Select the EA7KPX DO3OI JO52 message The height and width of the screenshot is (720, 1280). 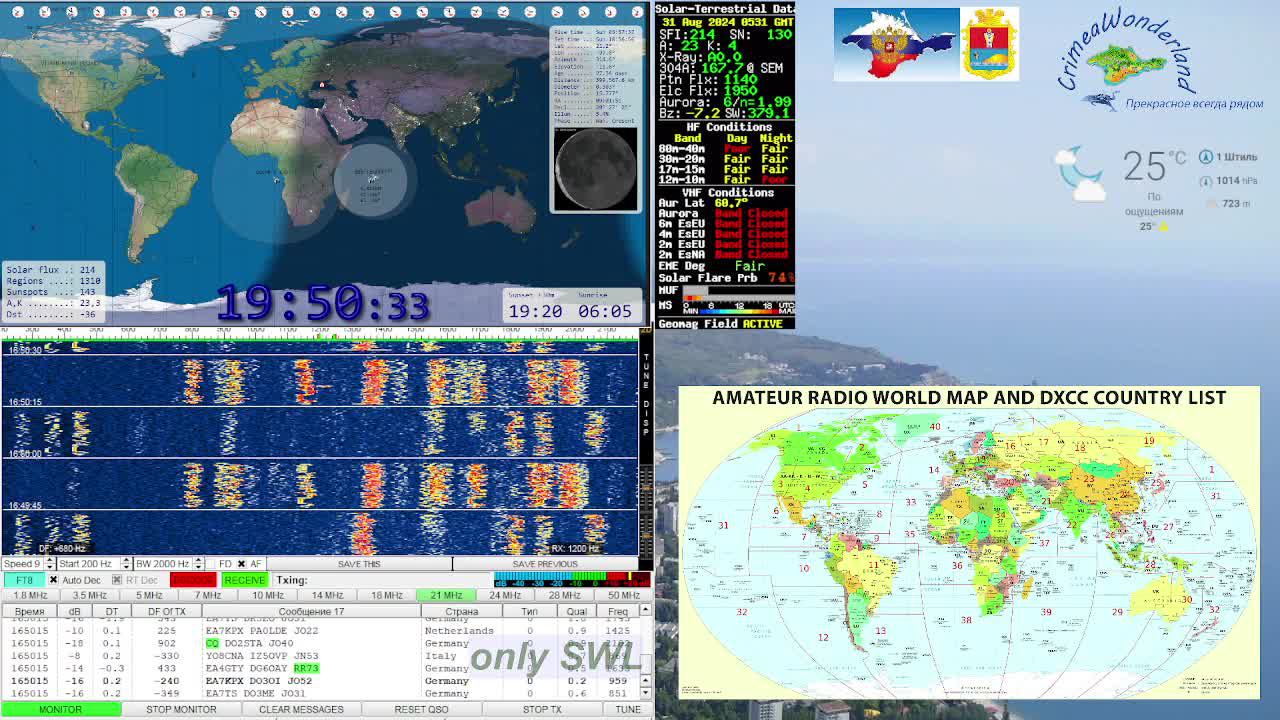point(259,681)
